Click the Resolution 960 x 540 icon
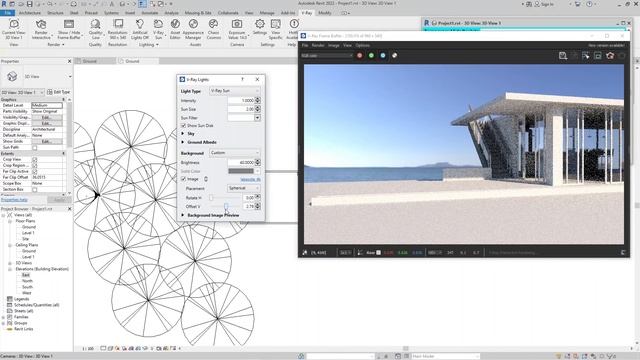The width and height of the screenshot is (640, 360). 118,24
